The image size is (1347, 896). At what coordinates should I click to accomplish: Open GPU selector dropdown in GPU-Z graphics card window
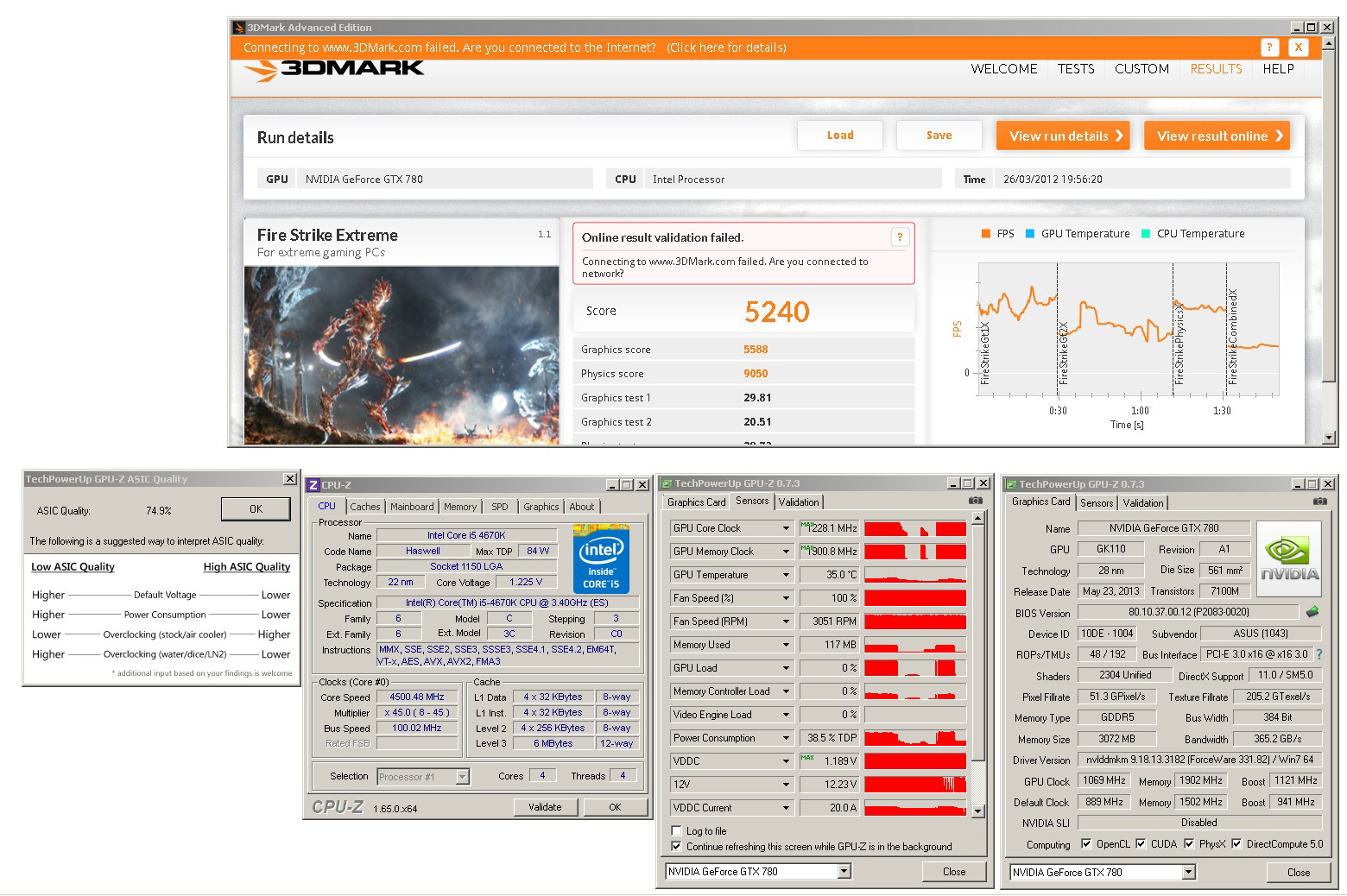pos(1188,873)
